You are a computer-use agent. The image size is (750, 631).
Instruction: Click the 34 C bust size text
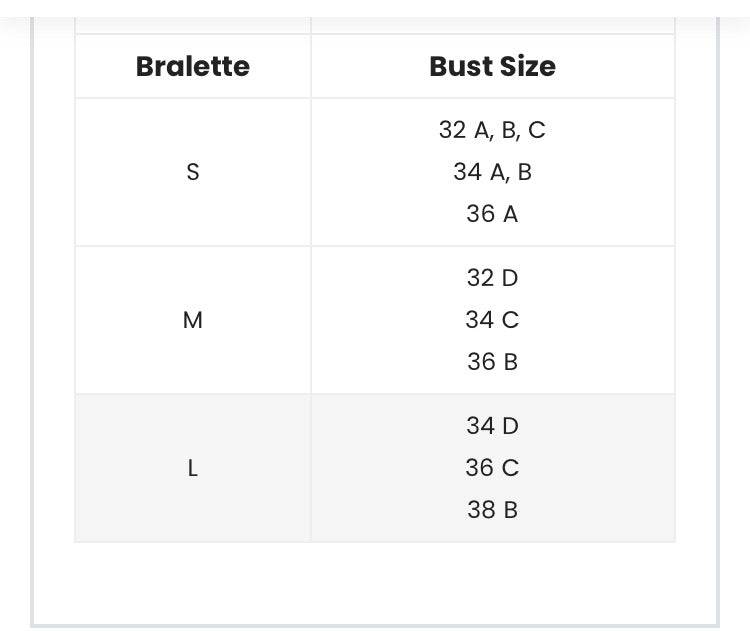(492, 320)
